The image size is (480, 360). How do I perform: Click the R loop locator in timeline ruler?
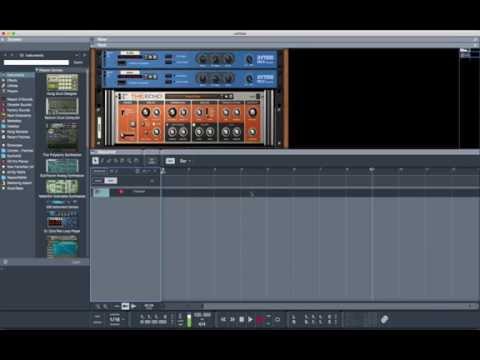pos(372,170)
